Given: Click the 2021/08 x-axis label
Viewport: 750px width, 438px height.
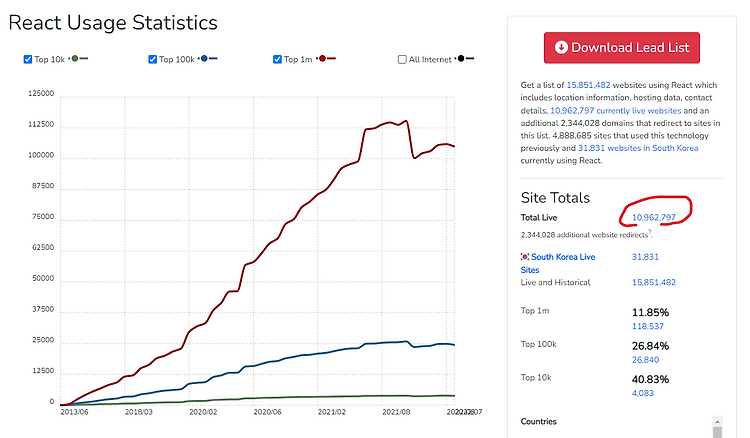Looking at the screenshot, I should point(396,412).
